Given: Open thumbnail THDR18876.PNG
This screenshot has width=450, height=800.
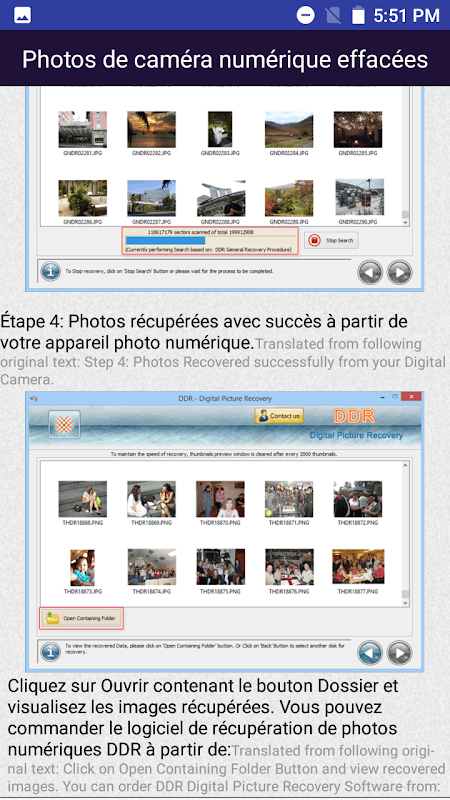Looking at the screenshot, I should click(289, 567).
